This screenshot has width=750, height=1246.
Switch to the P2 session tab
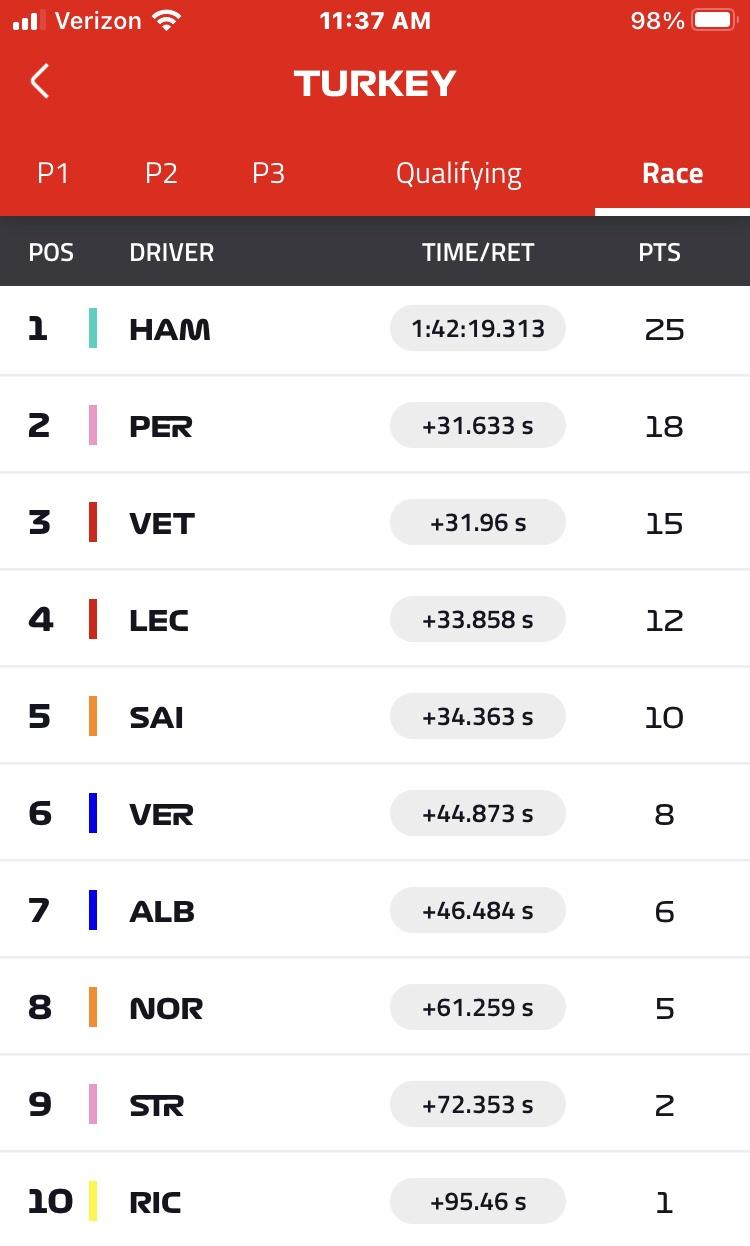coord(161,173)
